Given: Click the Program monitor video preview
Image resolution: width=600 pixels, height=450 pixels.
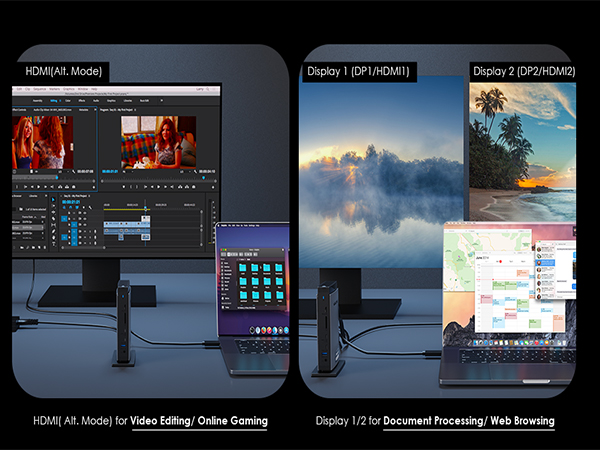Looking at the screenshot, I should (158, 141).
